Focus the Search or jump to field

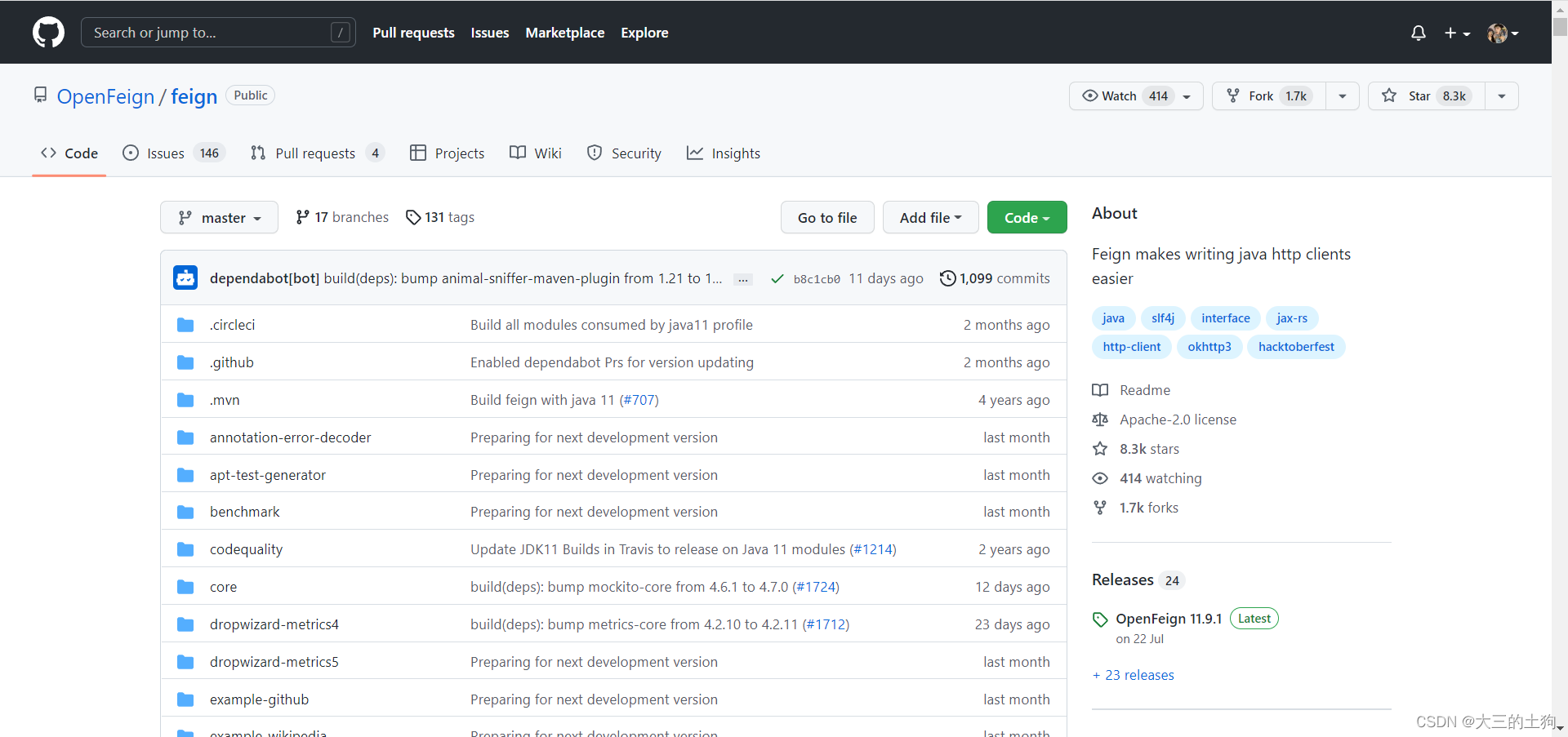(218, 33)
